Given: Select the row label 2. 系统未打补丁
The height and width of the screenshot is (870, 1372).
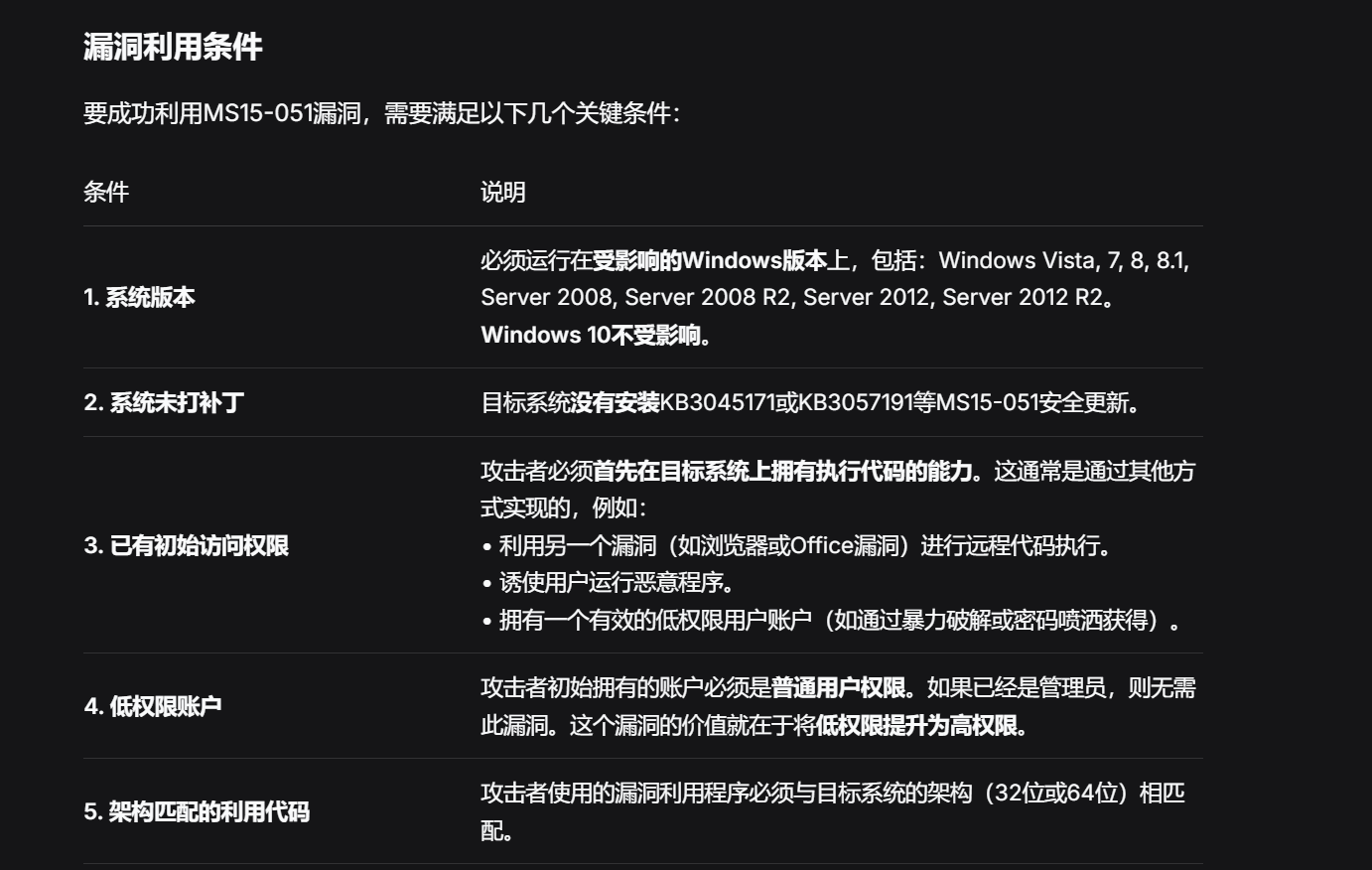Looking at the screenshot, I should (x=164, y=402).
